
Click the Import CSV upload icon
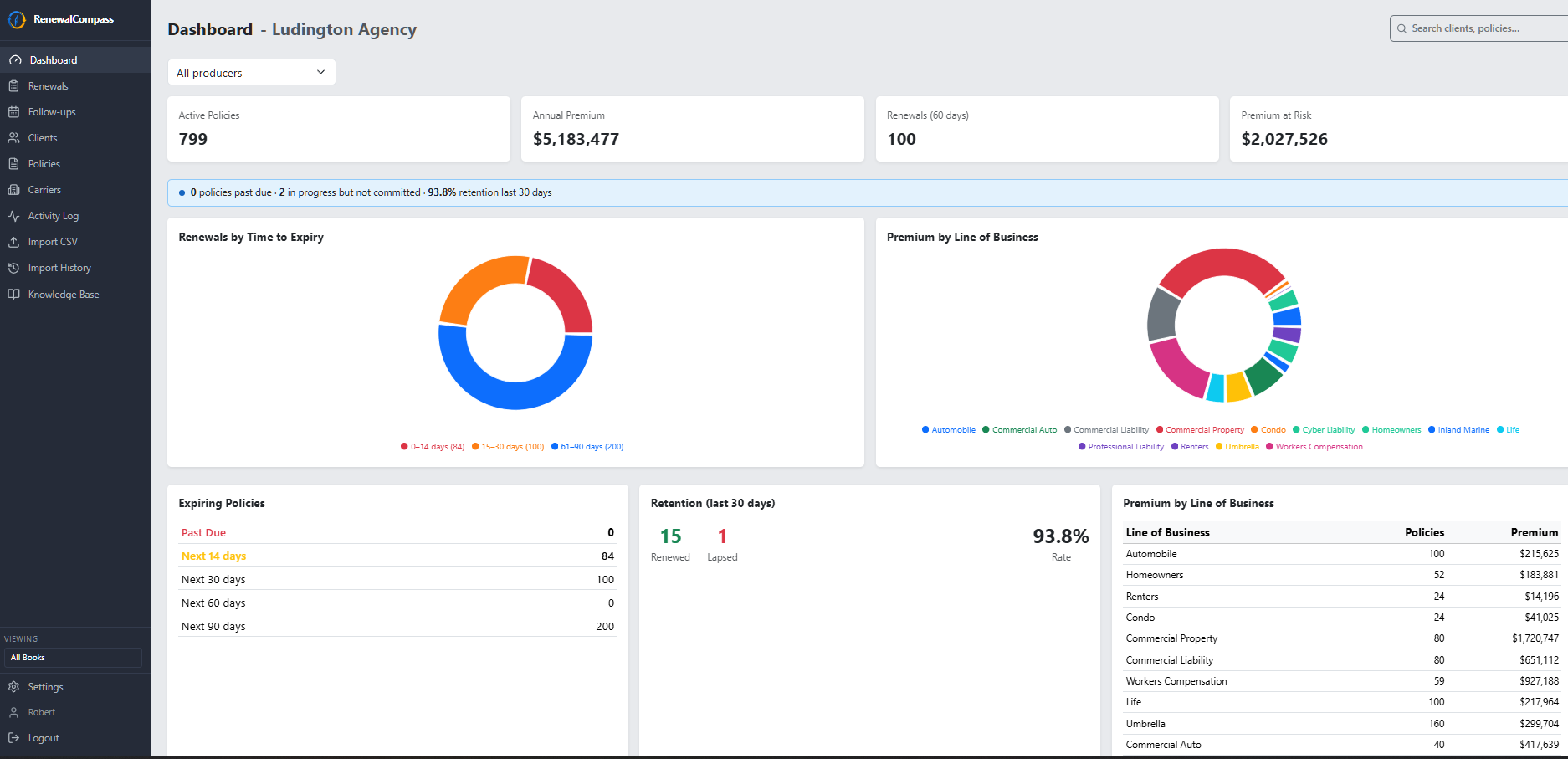coord(13,242)
